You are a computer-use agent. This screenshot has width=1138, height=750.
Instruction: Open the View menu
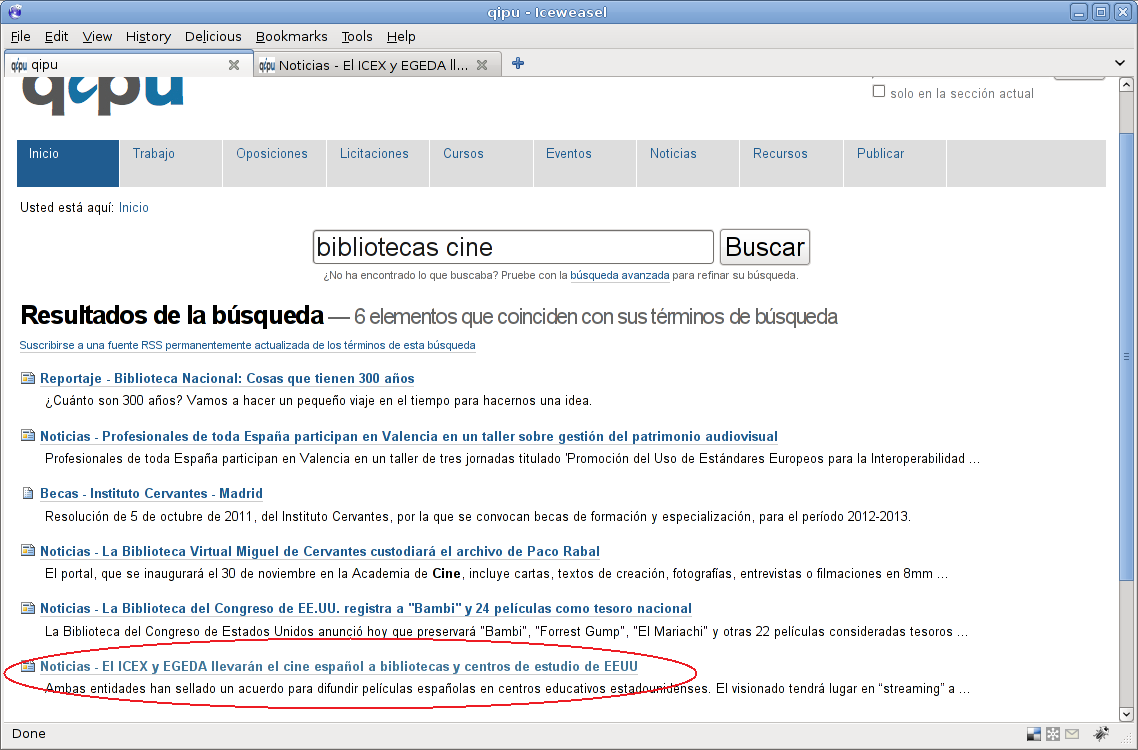coord(97,36)
